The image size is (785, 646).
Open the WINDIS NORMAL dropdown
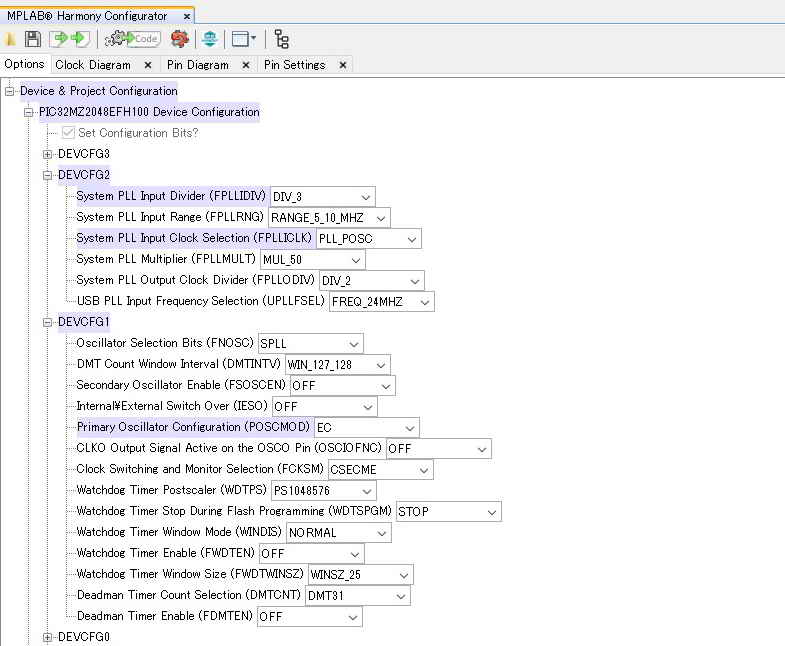(x=338, y=533)
